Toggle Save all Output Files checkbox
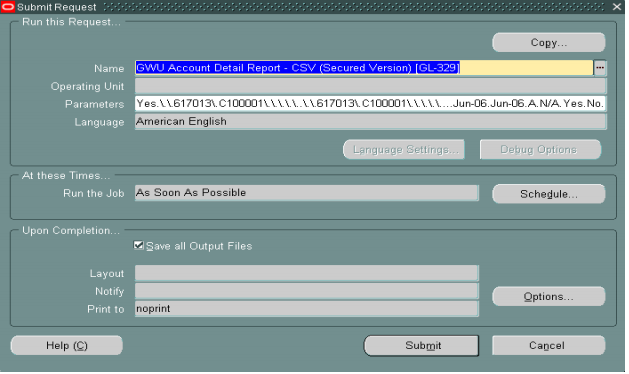Image resolution: width=629 pixels, height=374 pixels. click(x=139, y=246)
